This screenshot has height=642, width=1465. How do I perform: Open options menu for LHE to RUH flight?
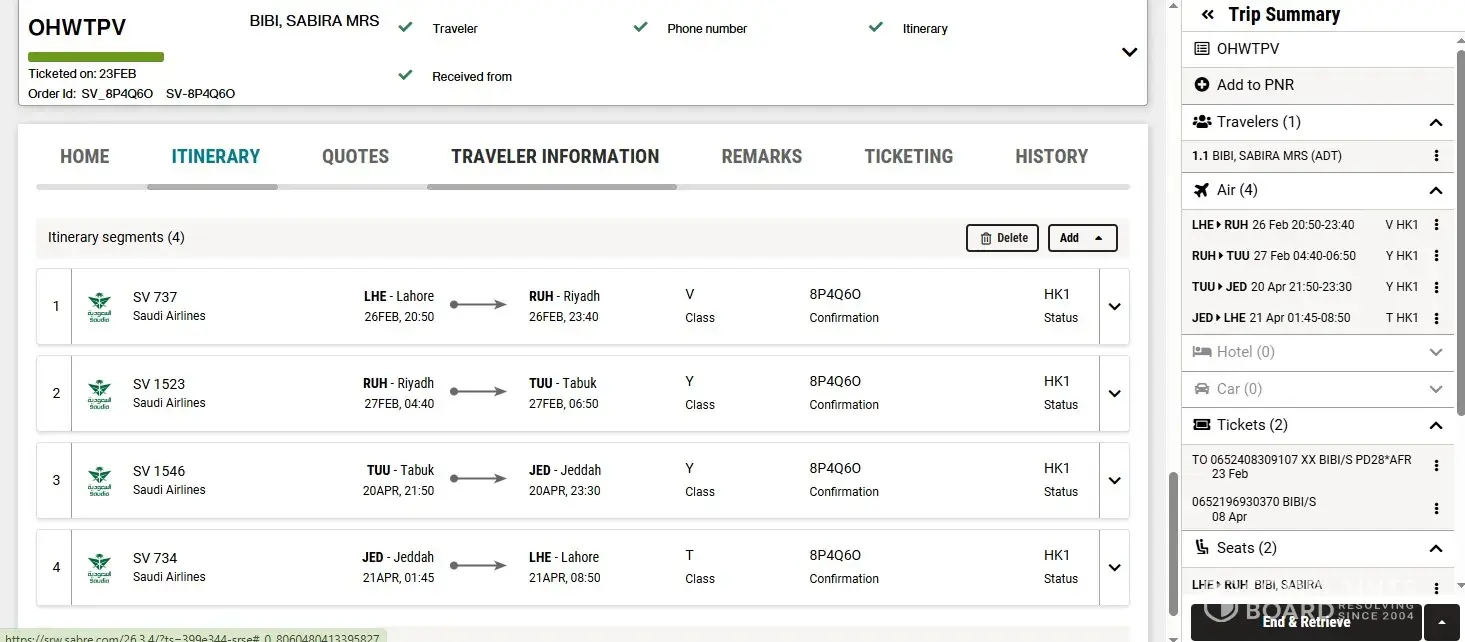click(x=1436, y=225)
